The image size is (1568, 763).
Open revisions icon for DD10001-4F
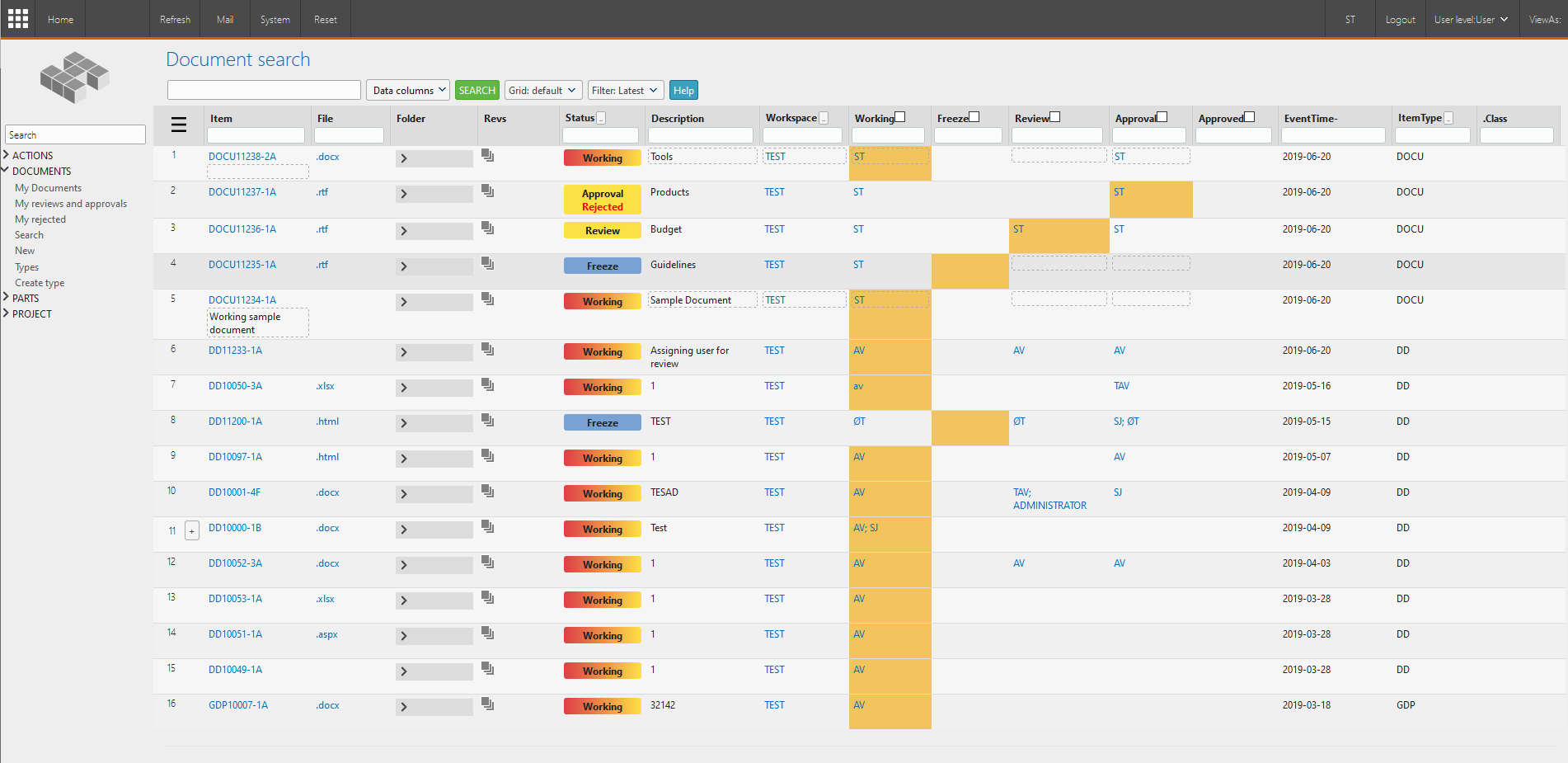tap(488, 491)
